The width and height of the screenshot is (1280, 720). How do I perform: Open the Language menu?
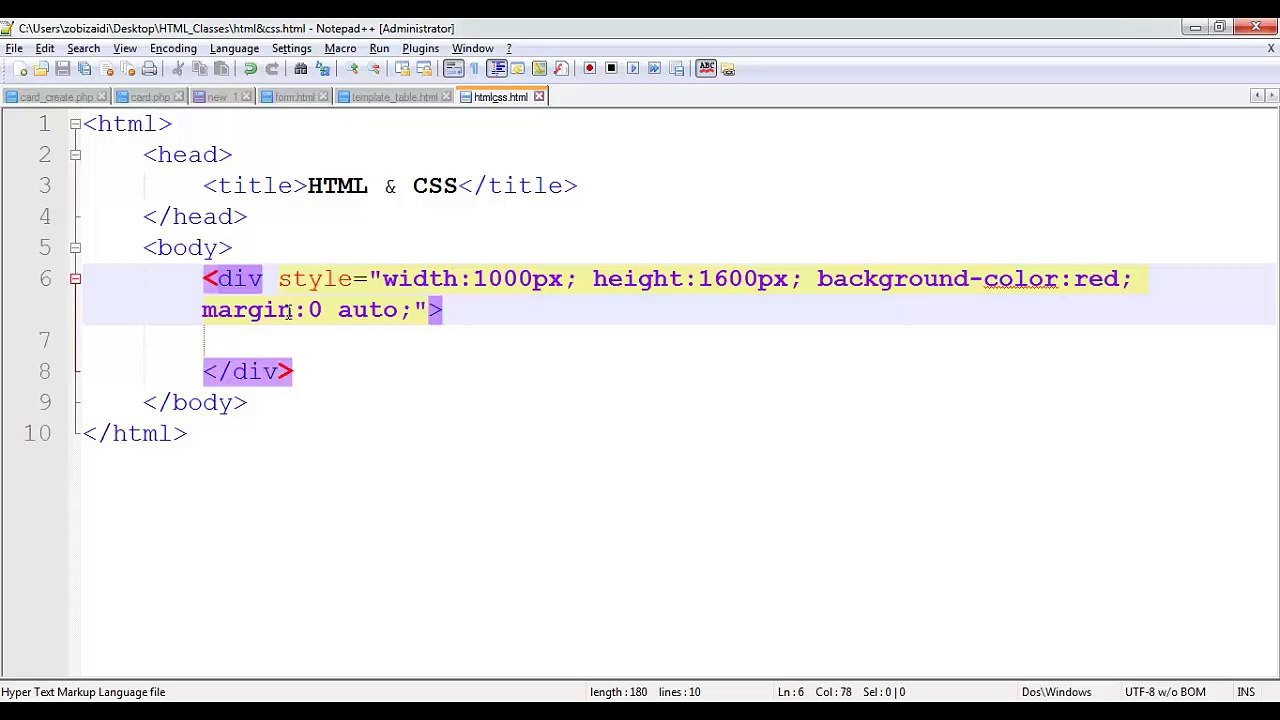[x=234, y=48]
